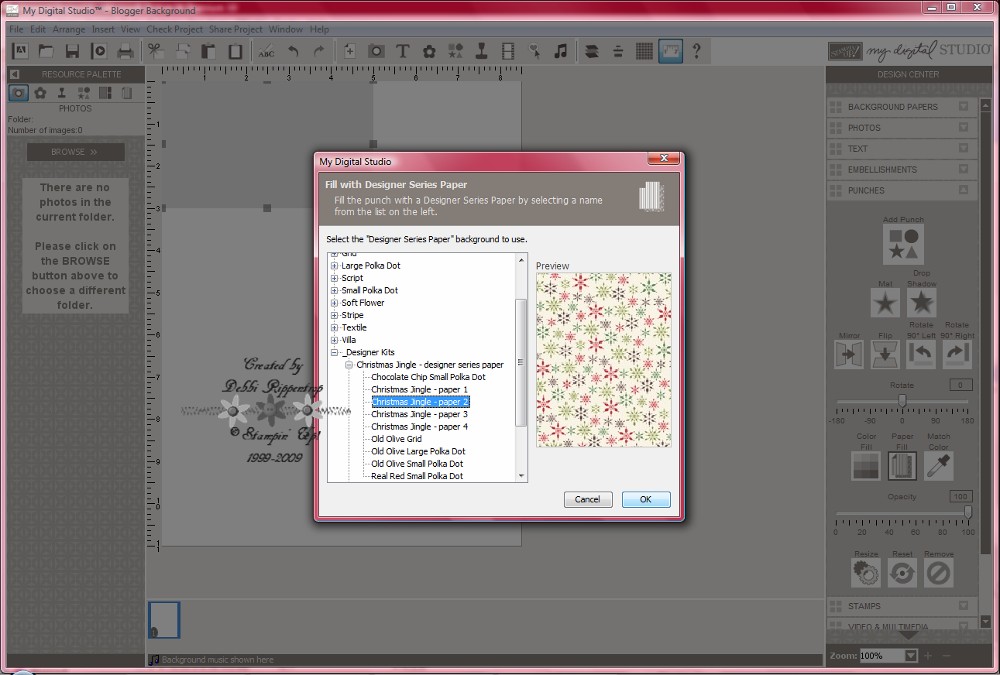This screenshot has height=675, width=1000.
Task: Click the Rotate value input field
Action: click(960, 385)
